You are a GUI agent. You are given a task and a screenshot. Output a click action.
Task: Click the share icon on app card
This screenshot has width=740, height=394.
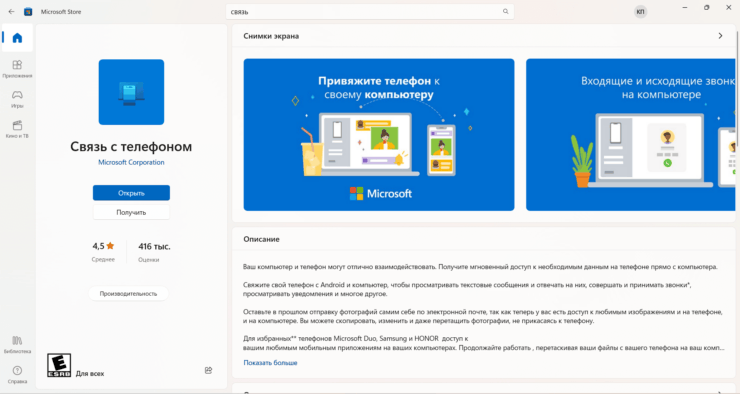click(x=208, y=370)
